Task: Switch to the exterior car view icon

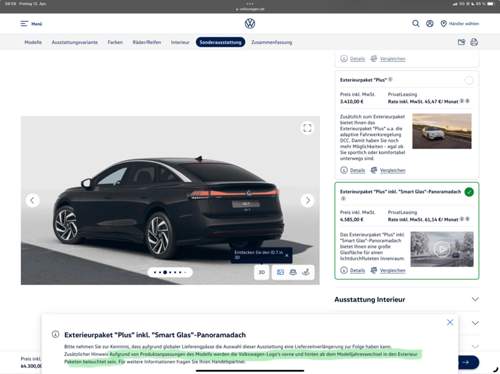Action: (293, 272)
